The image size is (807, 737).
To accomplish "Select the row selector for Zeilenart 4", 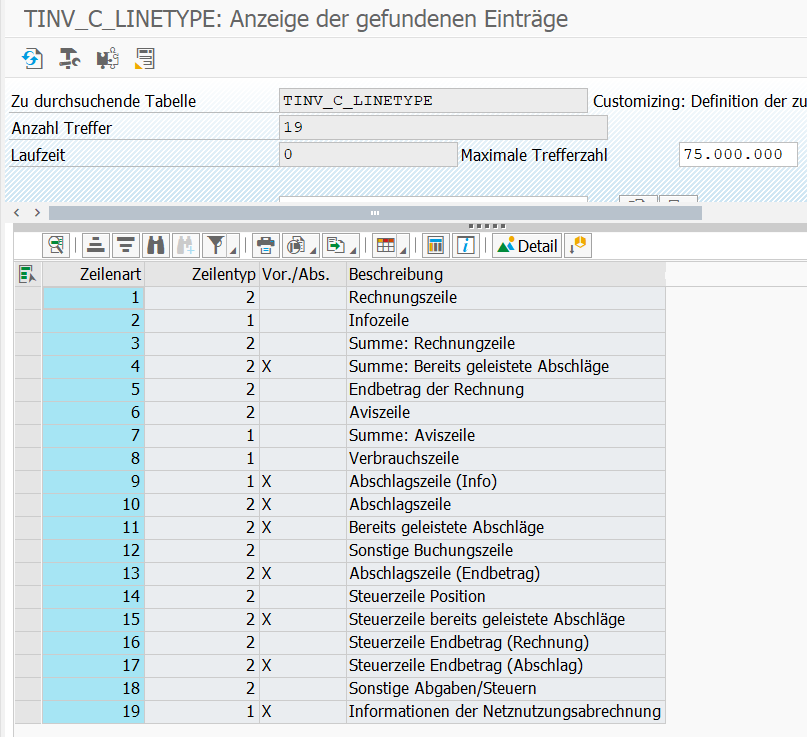I will point(27,366).
